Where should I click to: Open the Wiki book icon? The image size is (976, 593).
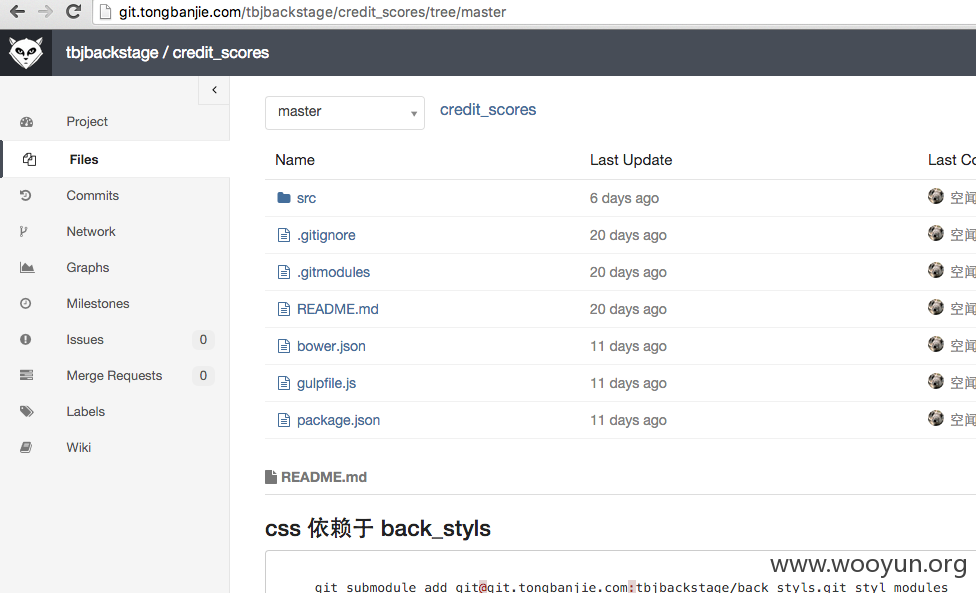(26, 447)
